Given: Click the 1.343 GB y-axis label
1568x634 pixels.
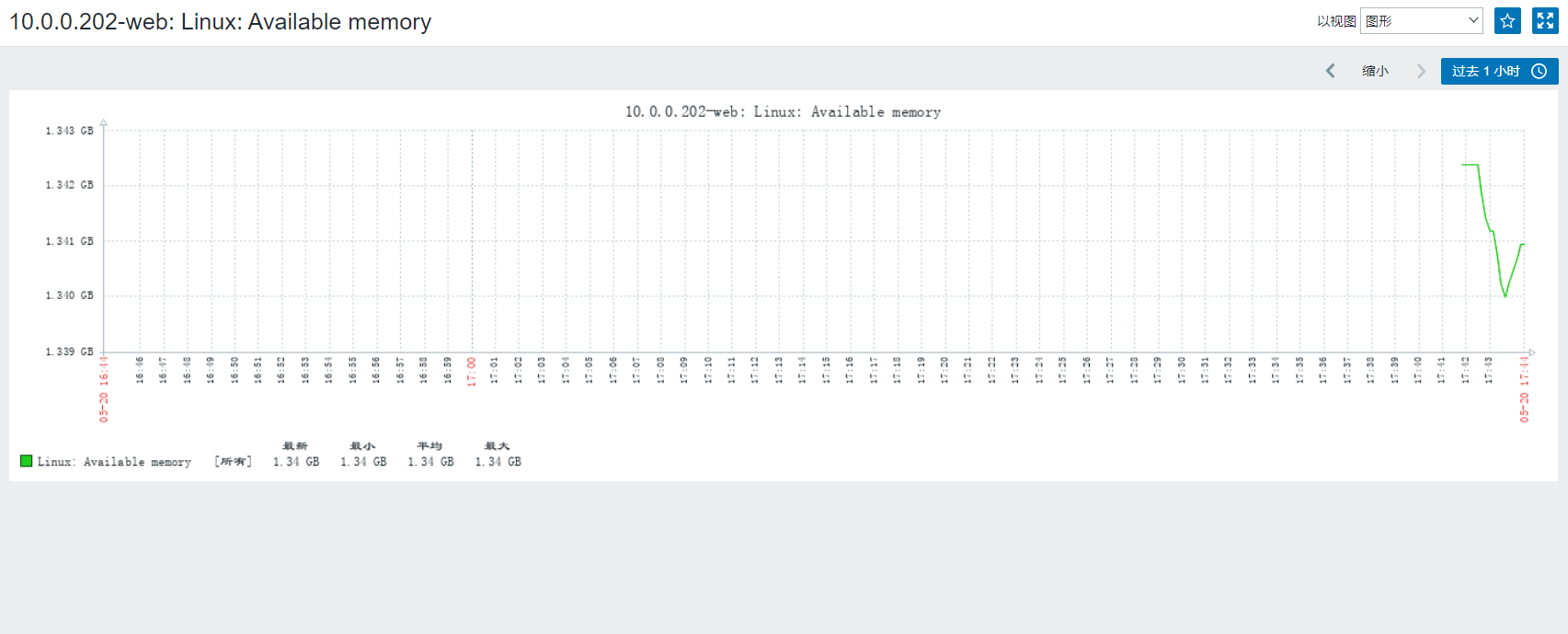Looking at the screenshot, I should pos(70,131).
